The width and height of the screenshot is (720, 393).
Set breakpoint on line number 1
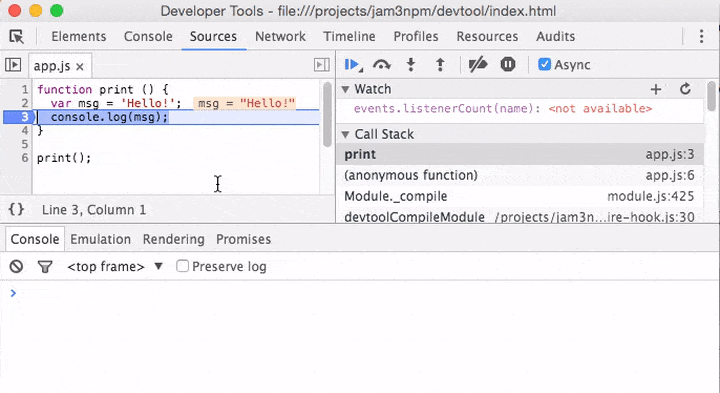(x=24, y=90)
